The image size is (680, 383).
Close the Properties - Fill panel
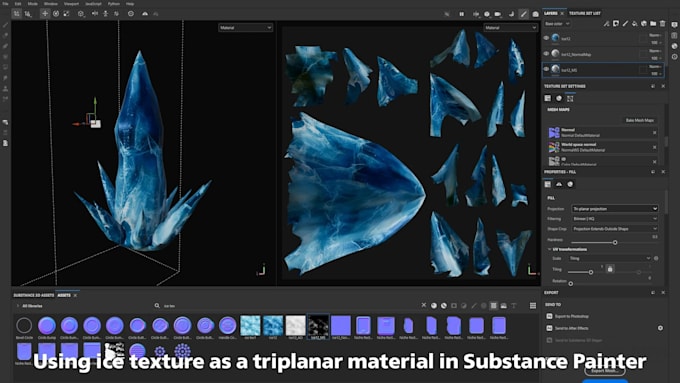[x=663, y=172]
